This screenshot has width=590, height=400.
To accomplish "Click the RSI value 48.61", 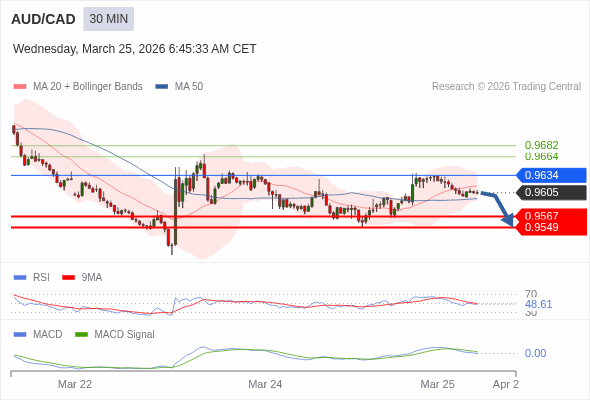I will pos(538,304).
